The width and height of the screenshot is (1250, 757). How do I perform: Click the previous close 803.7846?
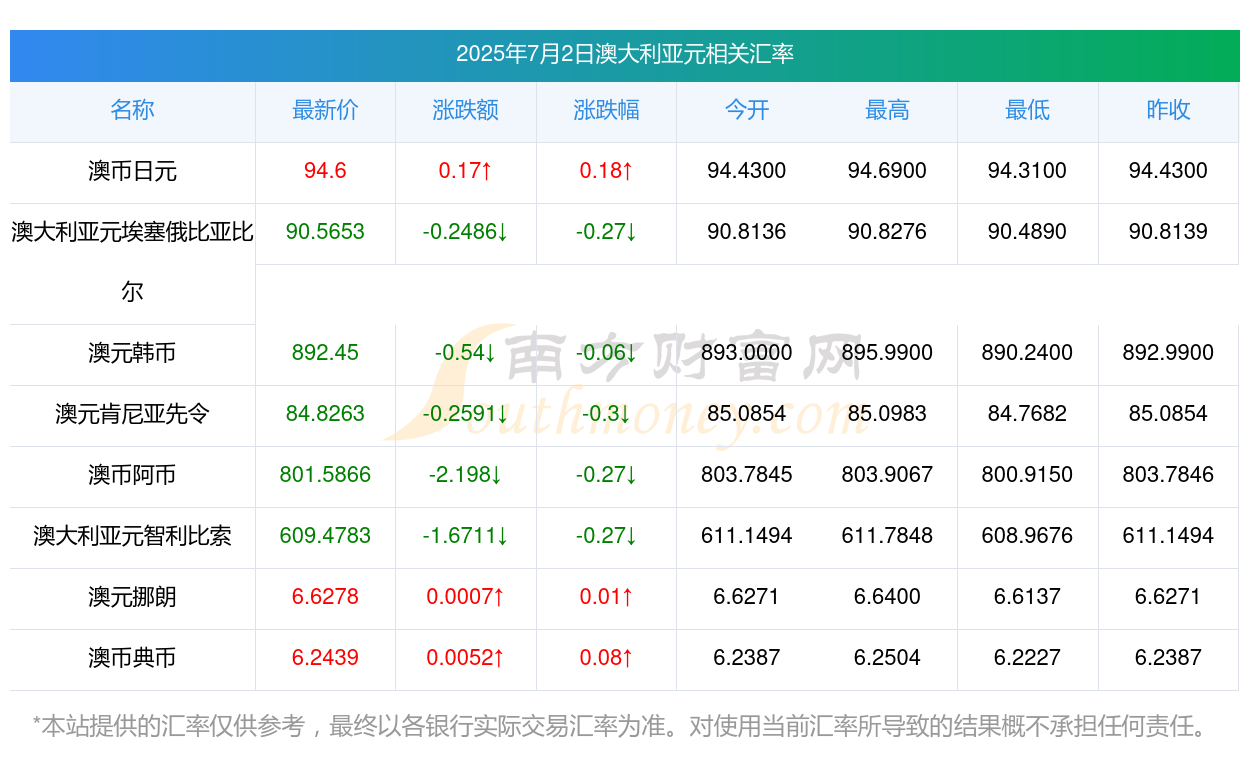pyautogui.click(x=1168, y=475)
